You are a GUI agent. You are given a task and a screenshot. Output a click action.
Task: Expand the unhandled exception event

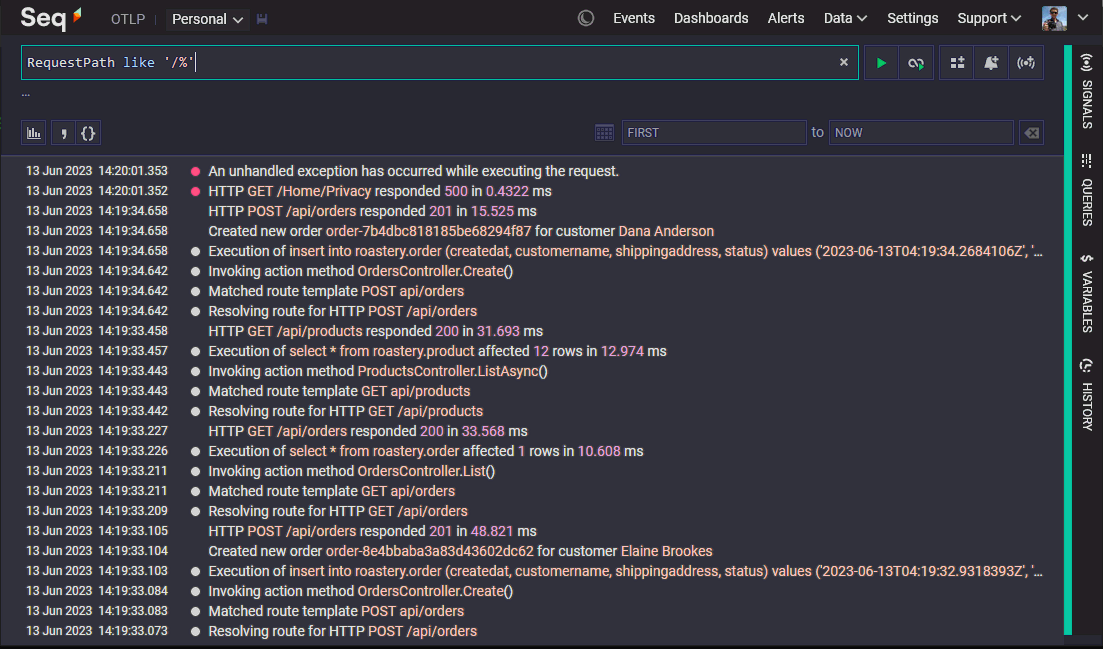coord(414,171)
